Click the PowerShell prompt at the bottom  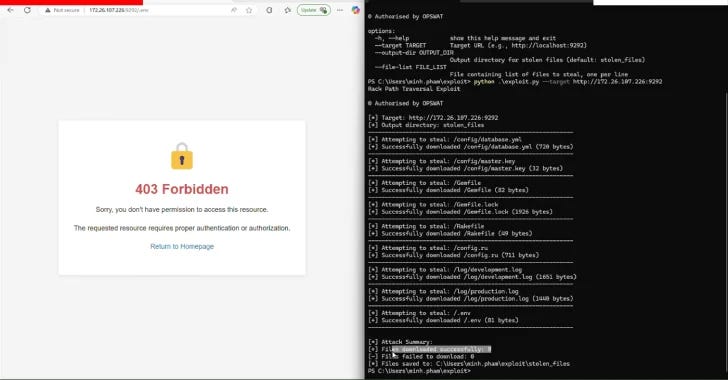(419, 371)
